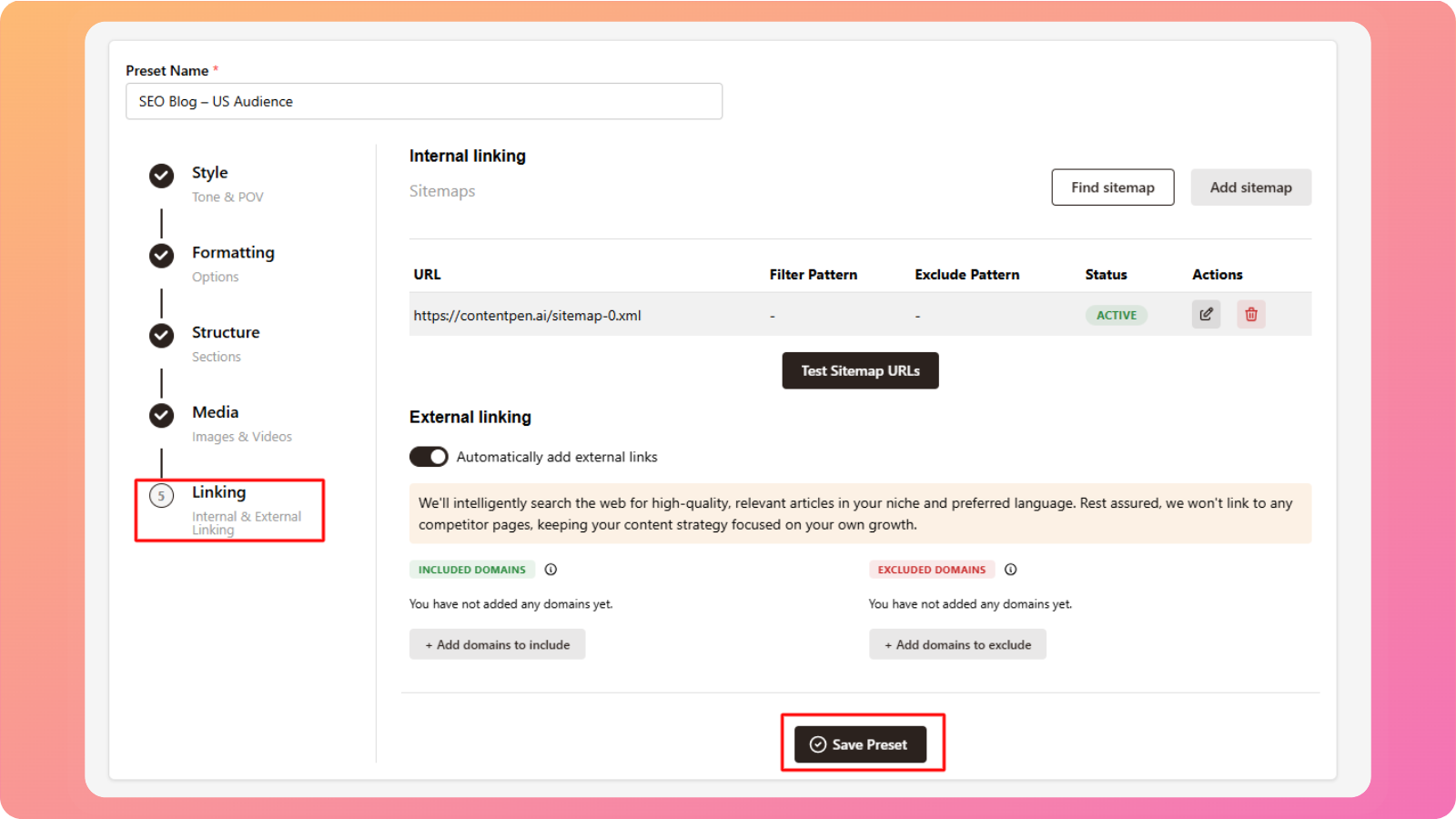Delete the sitemap using trash icon
1456x819 pixels.
pyautogui.click(x=1251, y=314)
